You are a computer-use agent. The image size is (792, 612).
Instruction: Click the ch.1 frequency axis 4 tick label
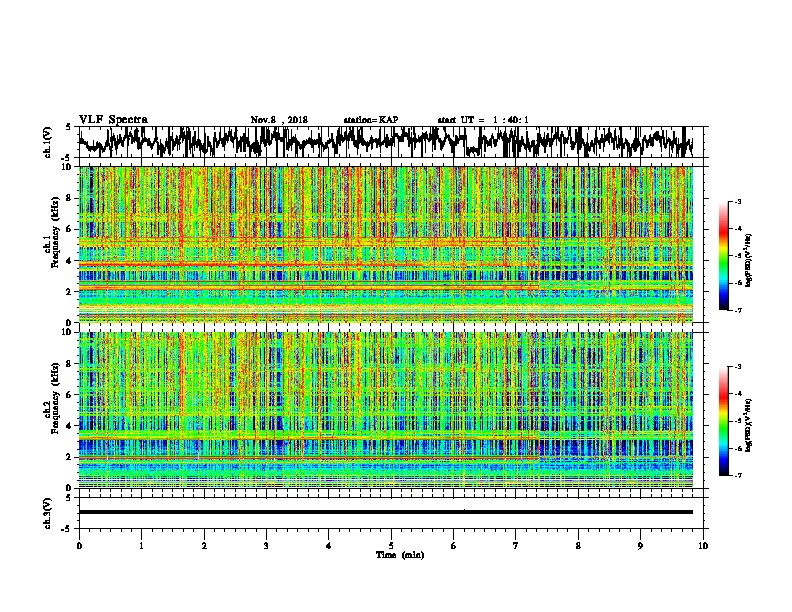tap(71, 261)
